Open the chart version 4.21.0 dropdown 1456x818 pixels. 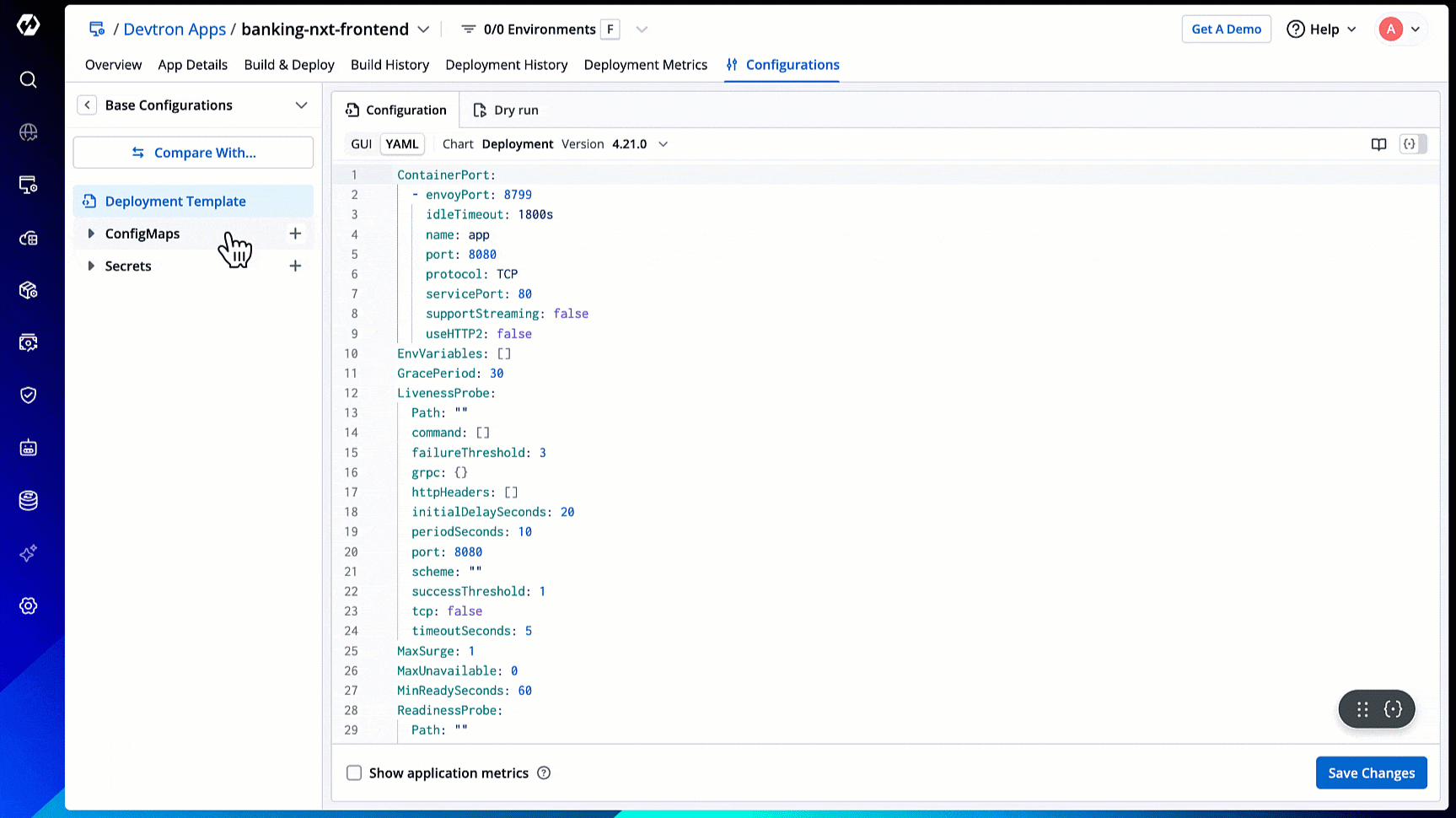click(x=663, y=144)
